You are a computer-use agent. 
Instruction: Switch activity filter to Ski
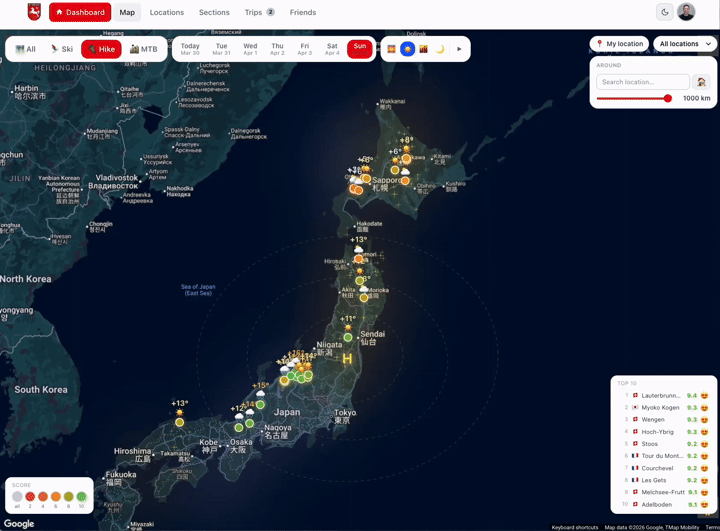[x=62, y=49]
